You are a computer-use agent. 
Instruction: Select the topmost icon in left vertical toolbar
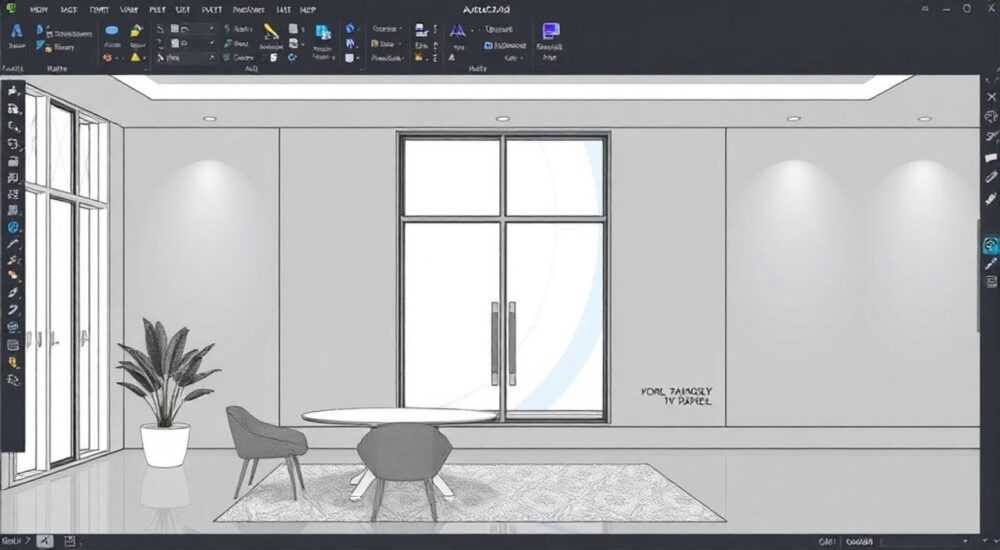13,91
